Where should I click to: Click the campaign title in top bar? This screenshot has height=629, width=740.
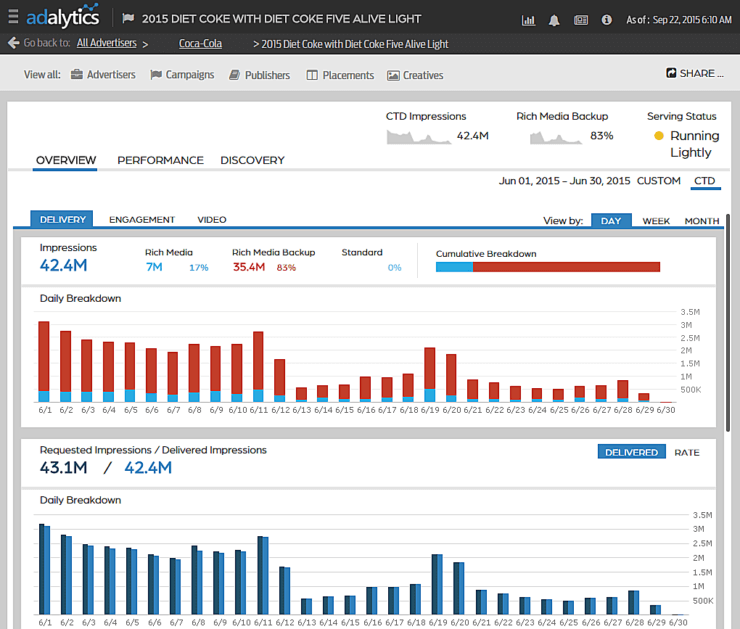tap(281, 19)
